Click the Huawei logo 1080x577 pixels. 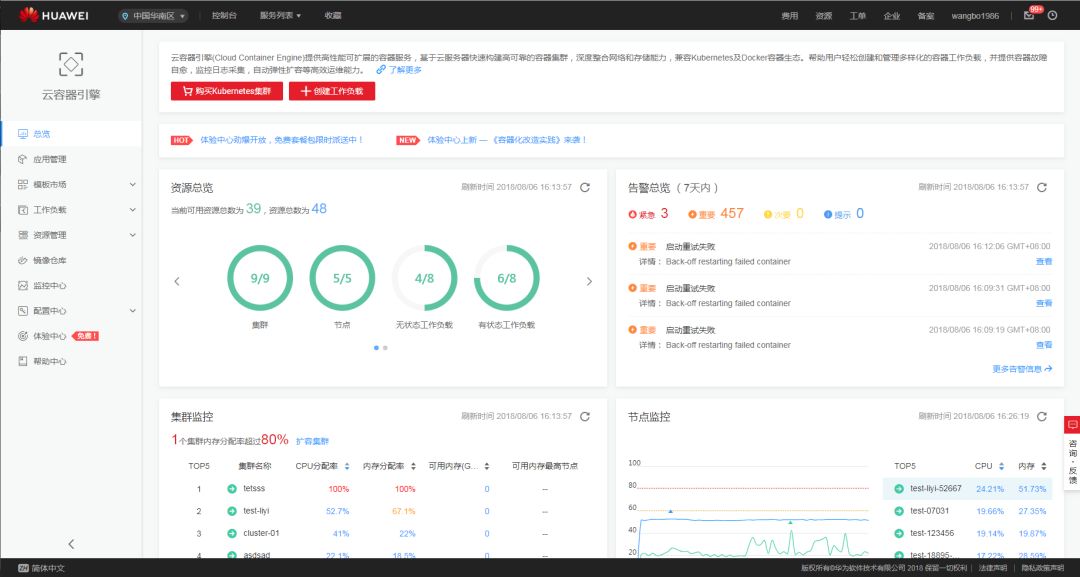(x=54, y=15)
